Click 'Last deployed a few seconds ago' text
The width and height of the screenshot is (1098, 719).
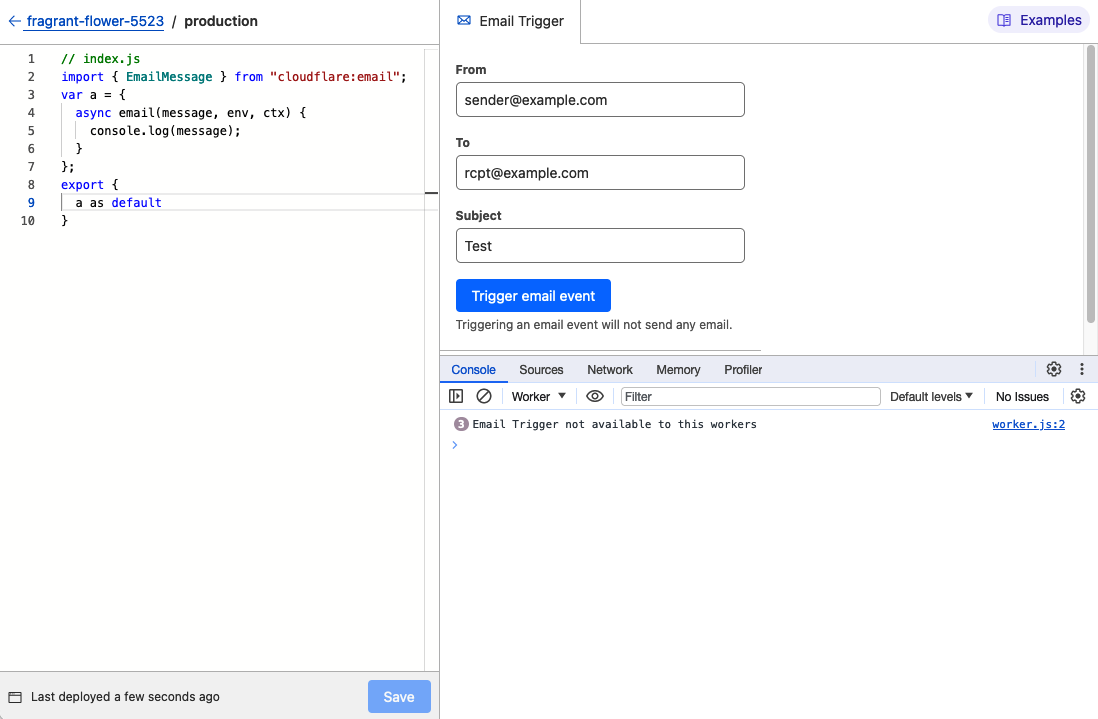(125, 697)
